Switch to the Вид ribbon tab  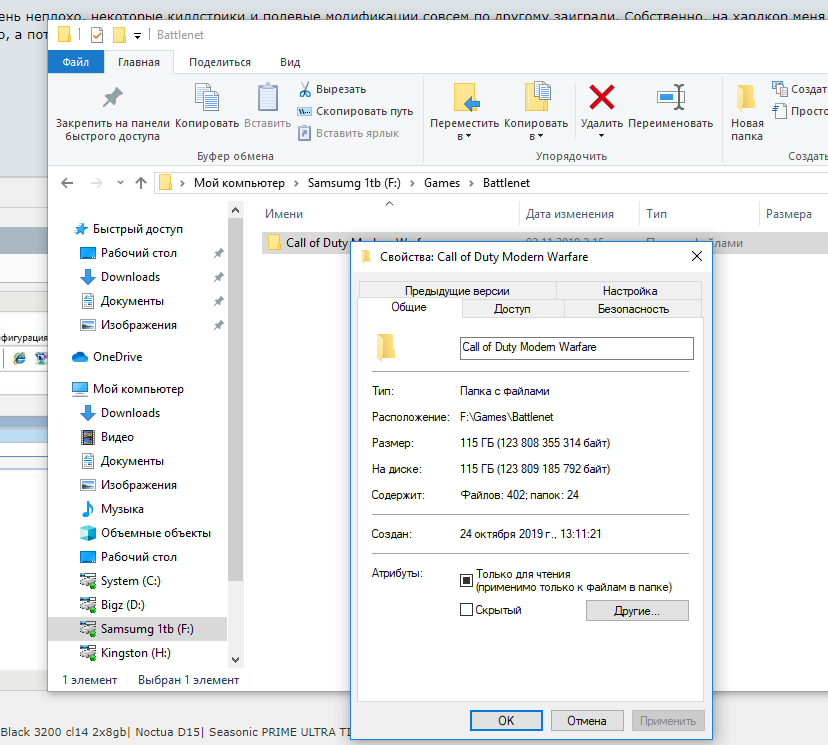[290, 62]
